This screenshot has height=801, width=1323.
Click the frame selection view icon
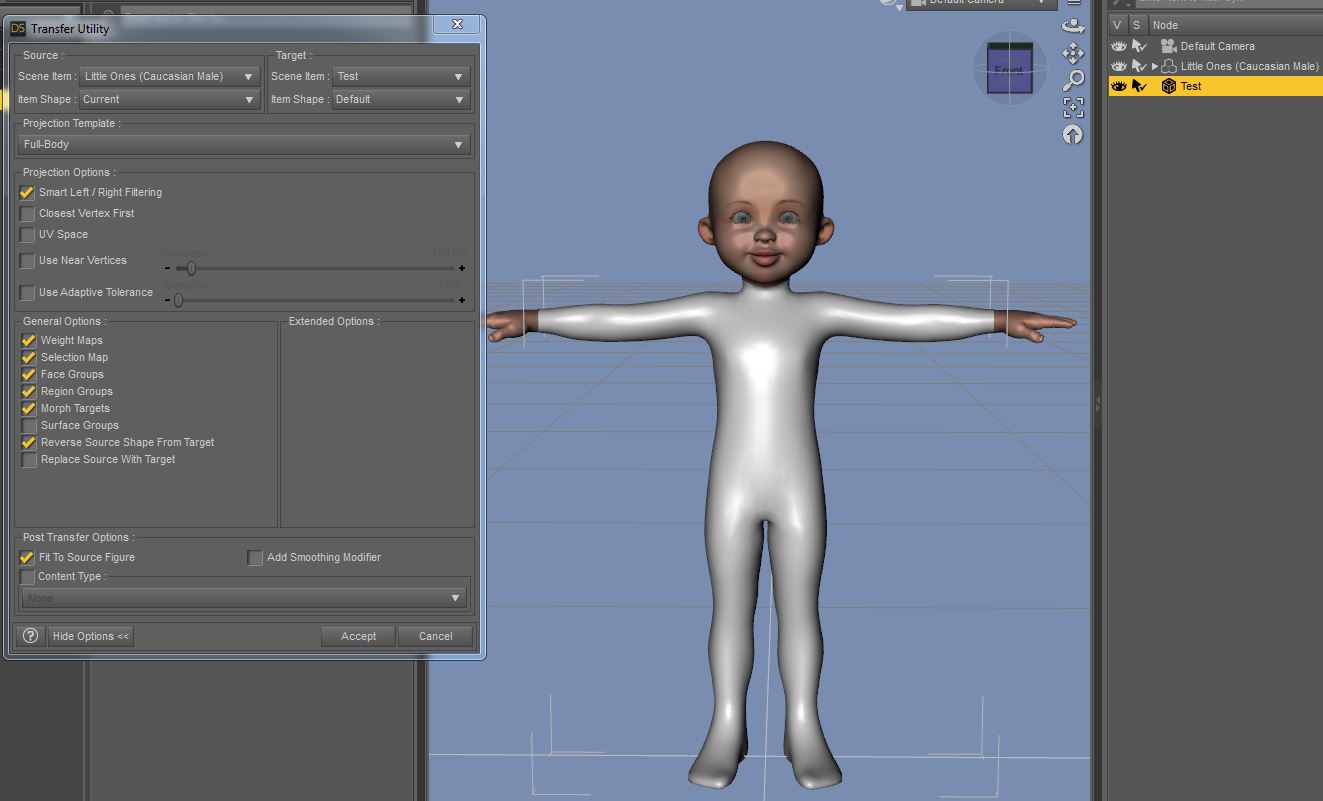[x=1073, y=107]
